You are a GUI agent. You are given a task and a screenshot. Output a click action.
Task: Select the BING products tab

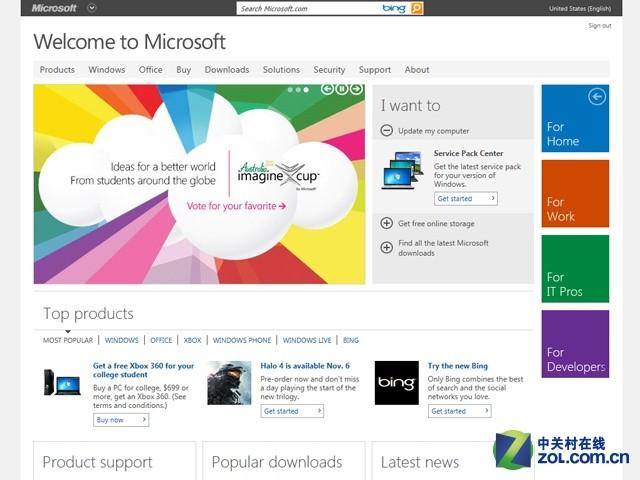click(351, 340)
